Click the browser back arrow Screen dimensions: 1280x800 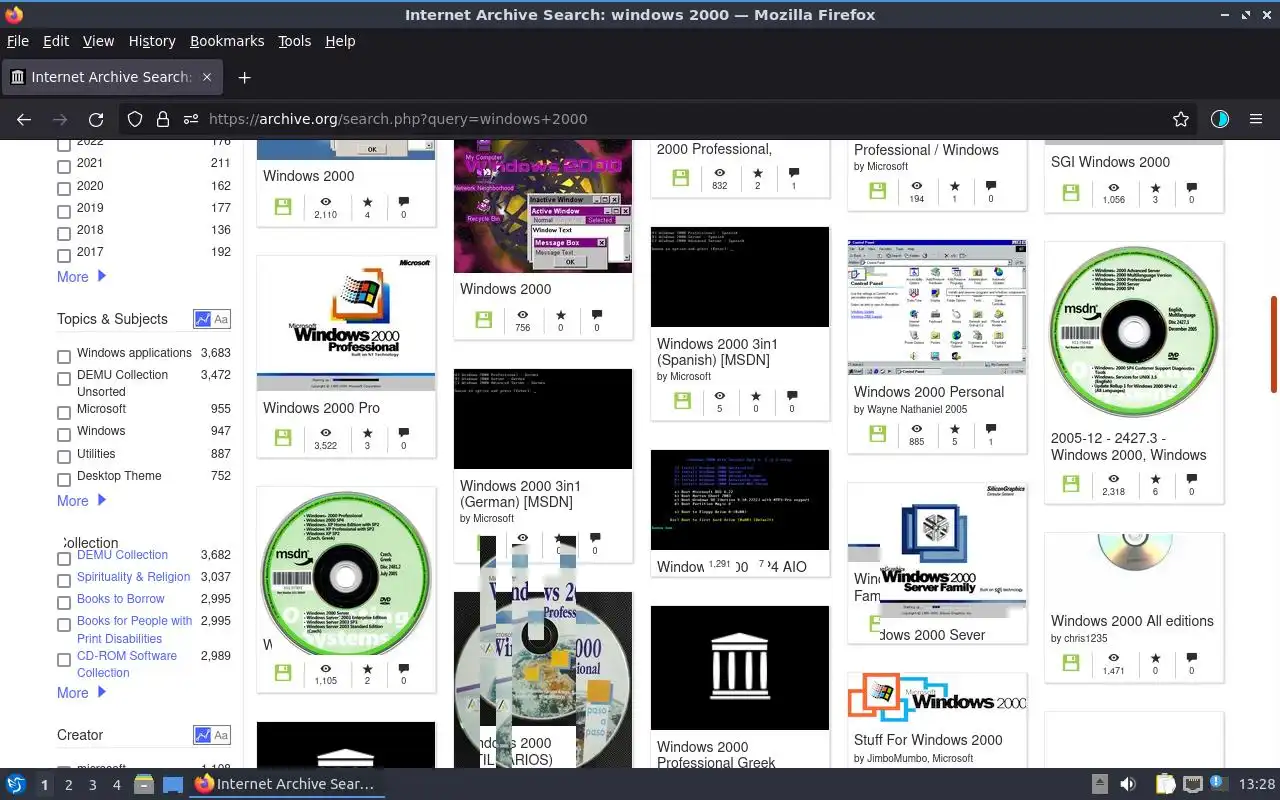[x=24, y=119]
